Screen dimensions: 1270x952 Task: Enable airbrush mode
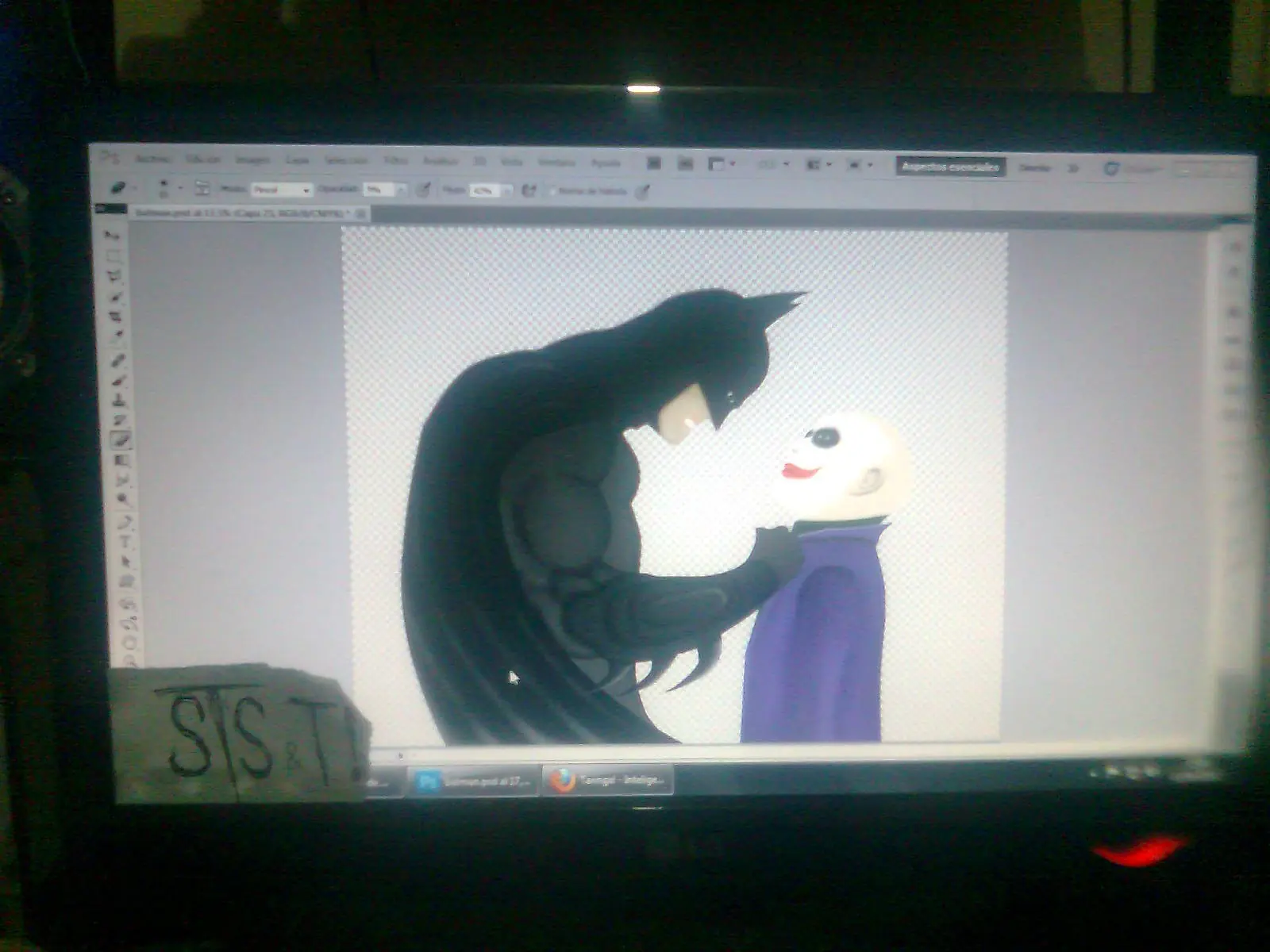(529, 191)
